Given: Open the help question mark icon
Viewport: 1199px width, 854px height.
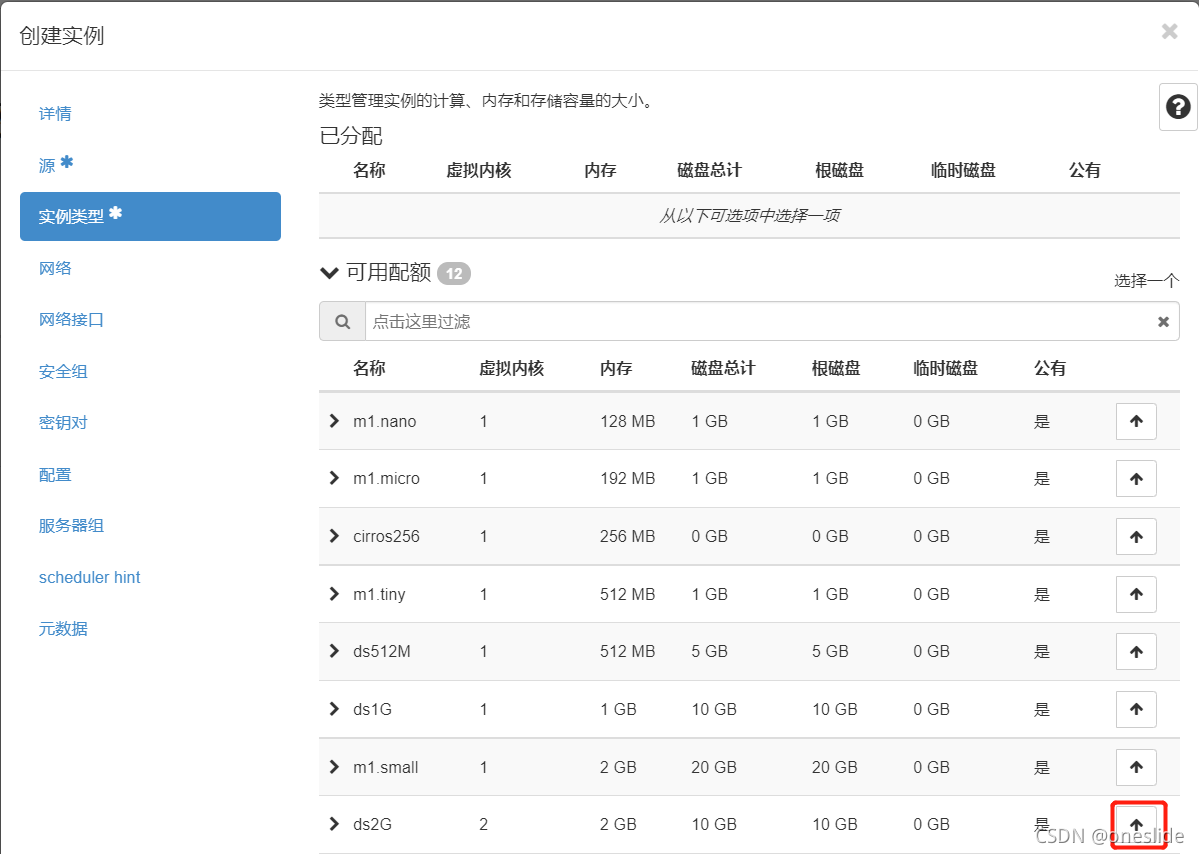Looking at the screenshot, I should point(1178,107).
